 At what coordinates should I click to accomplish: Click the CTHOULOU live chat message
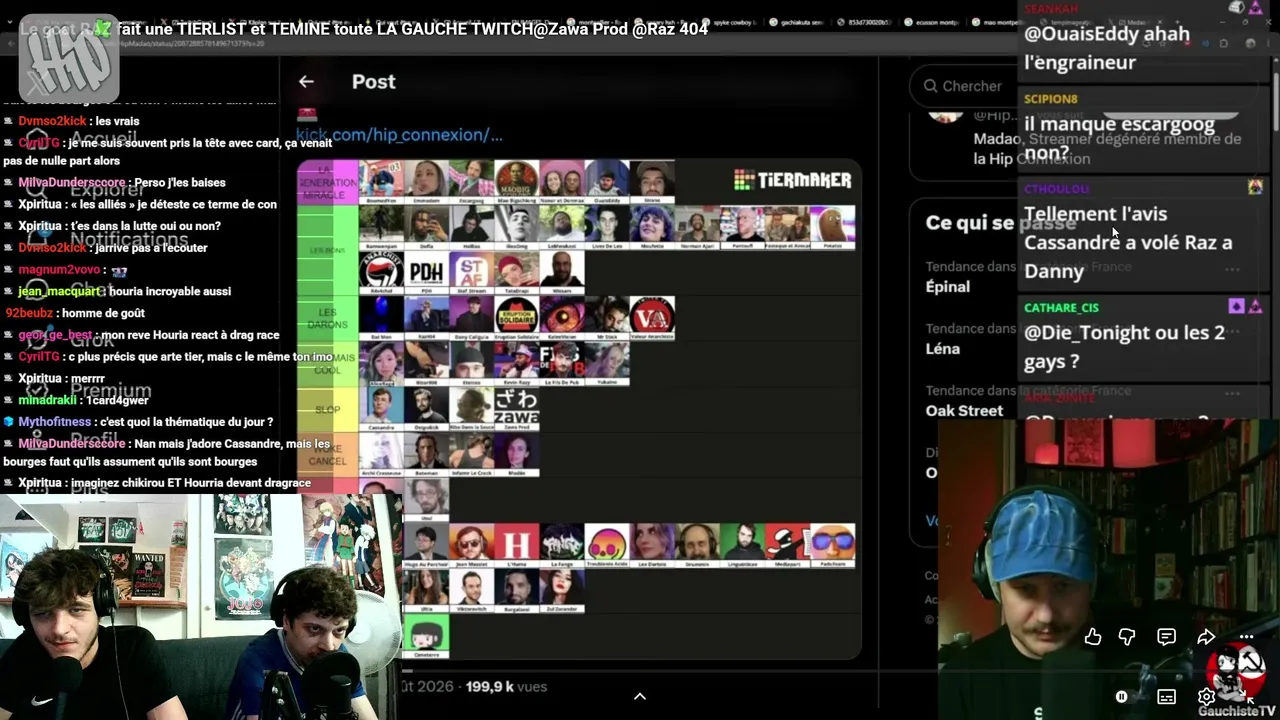(1144, 231)
